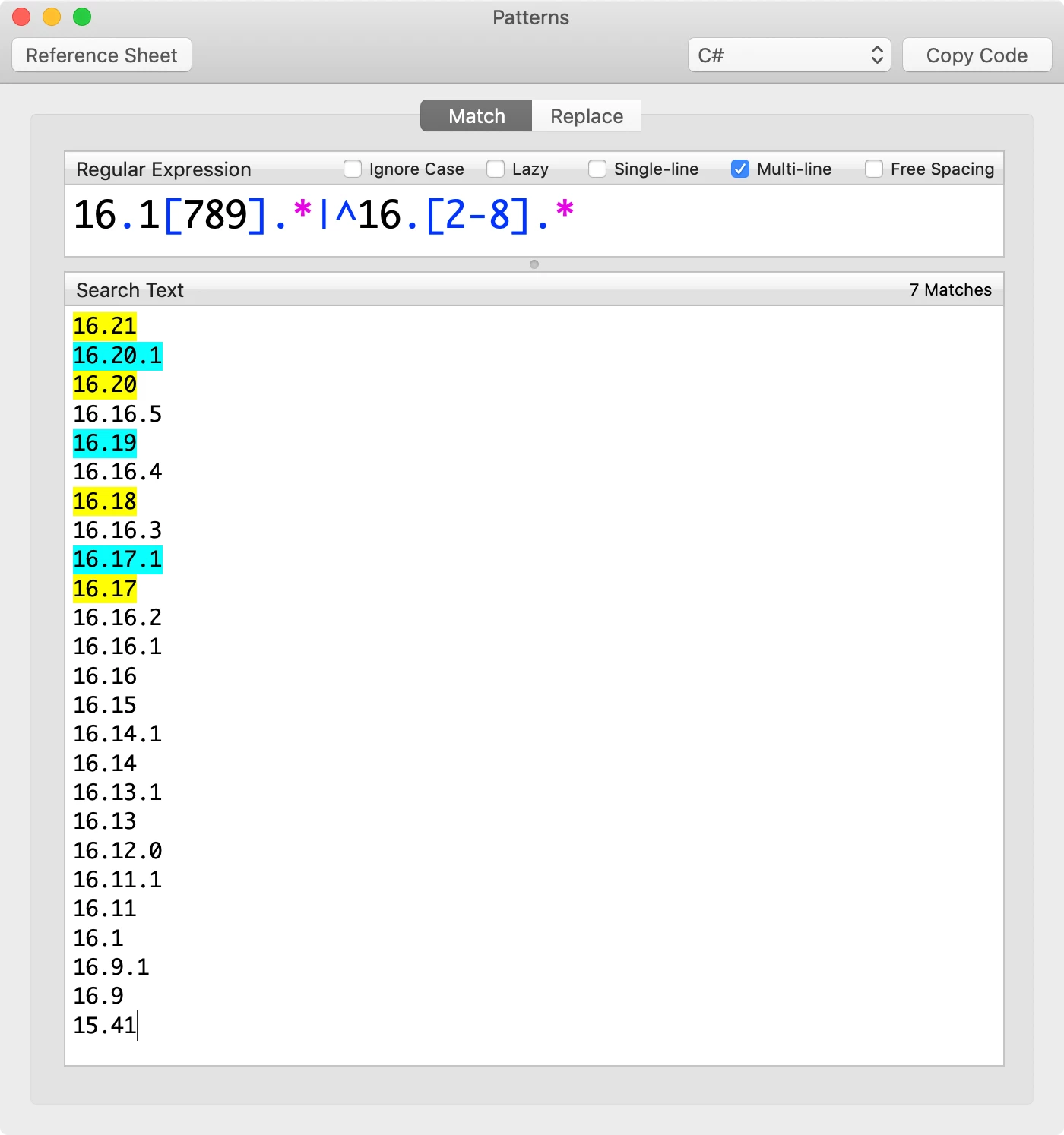Click the line 16.16.4
This screenshot has width=1064, height=1135.
(x=118, y=472)
